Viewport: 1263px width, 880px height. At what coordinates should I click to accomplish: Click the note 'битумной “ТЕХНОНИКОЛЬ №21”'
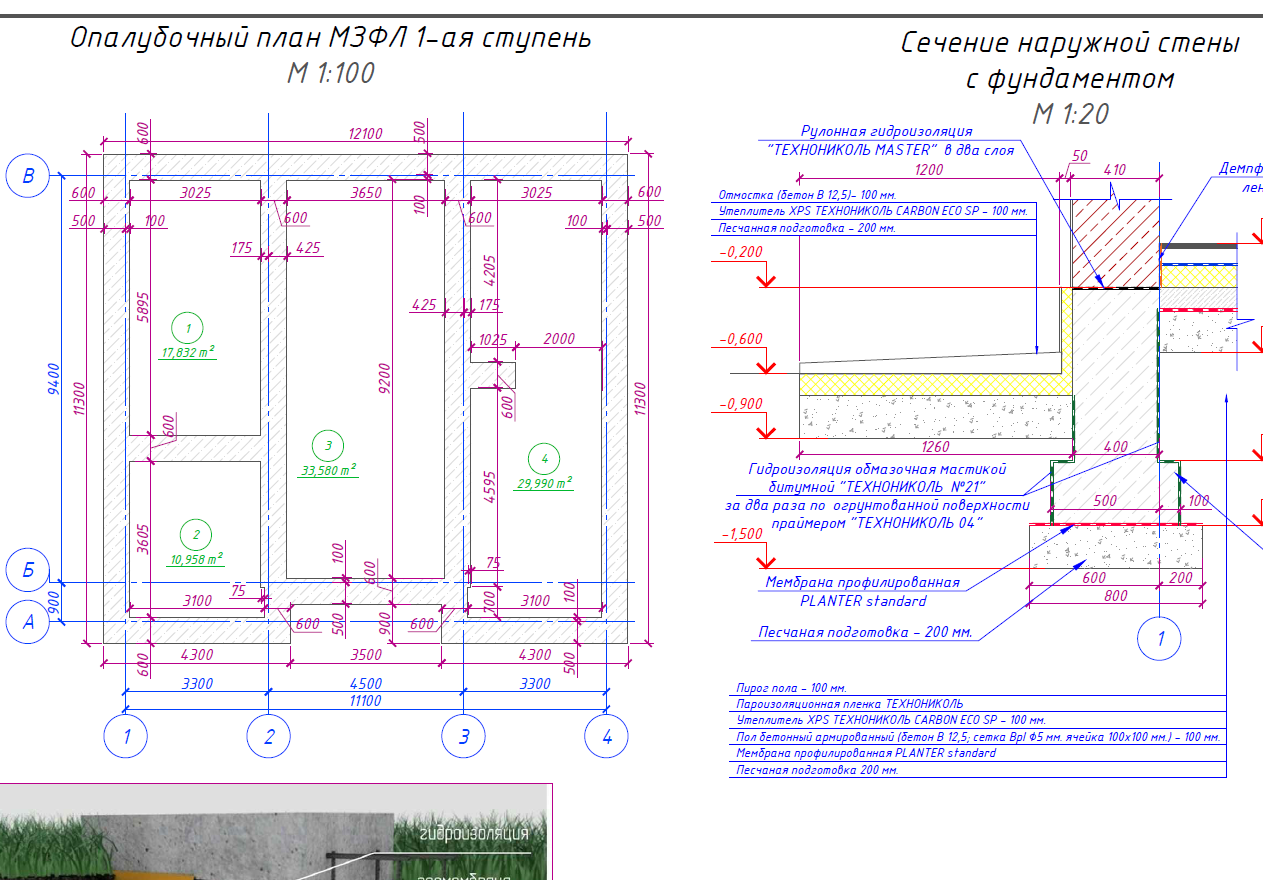click(877, 487)
